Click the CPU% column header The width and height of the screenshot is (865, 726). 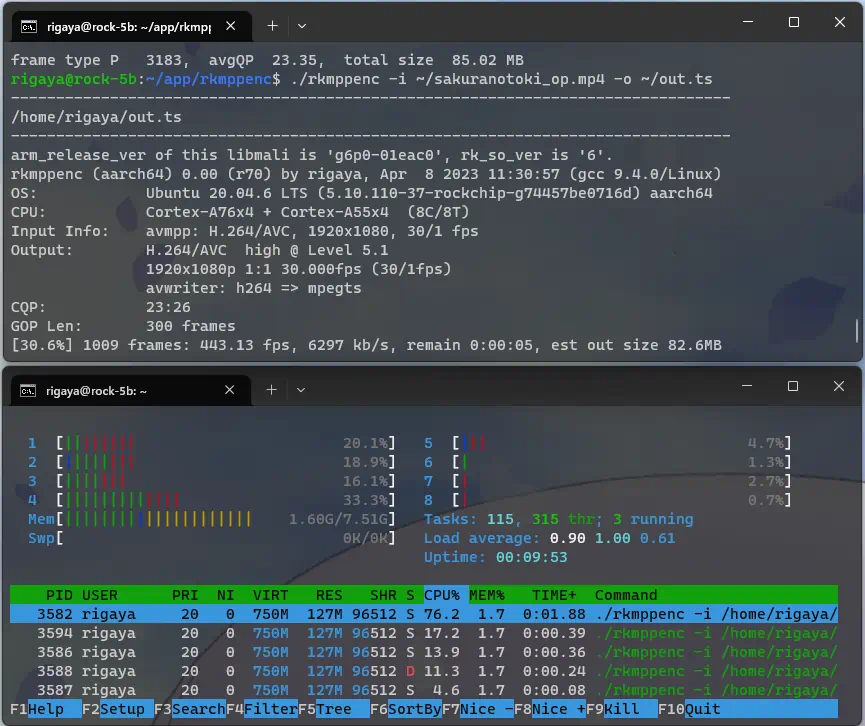click(446, 595)
